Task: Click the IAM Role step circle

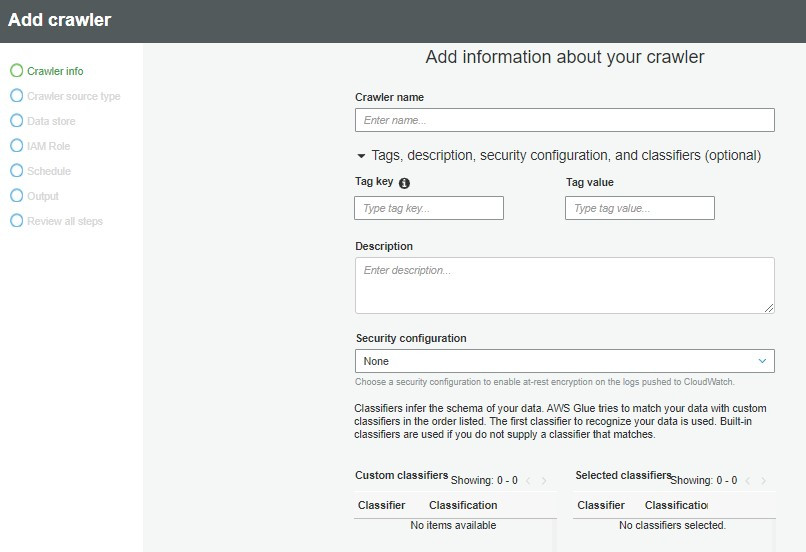Action: click(x=16, y=146)
